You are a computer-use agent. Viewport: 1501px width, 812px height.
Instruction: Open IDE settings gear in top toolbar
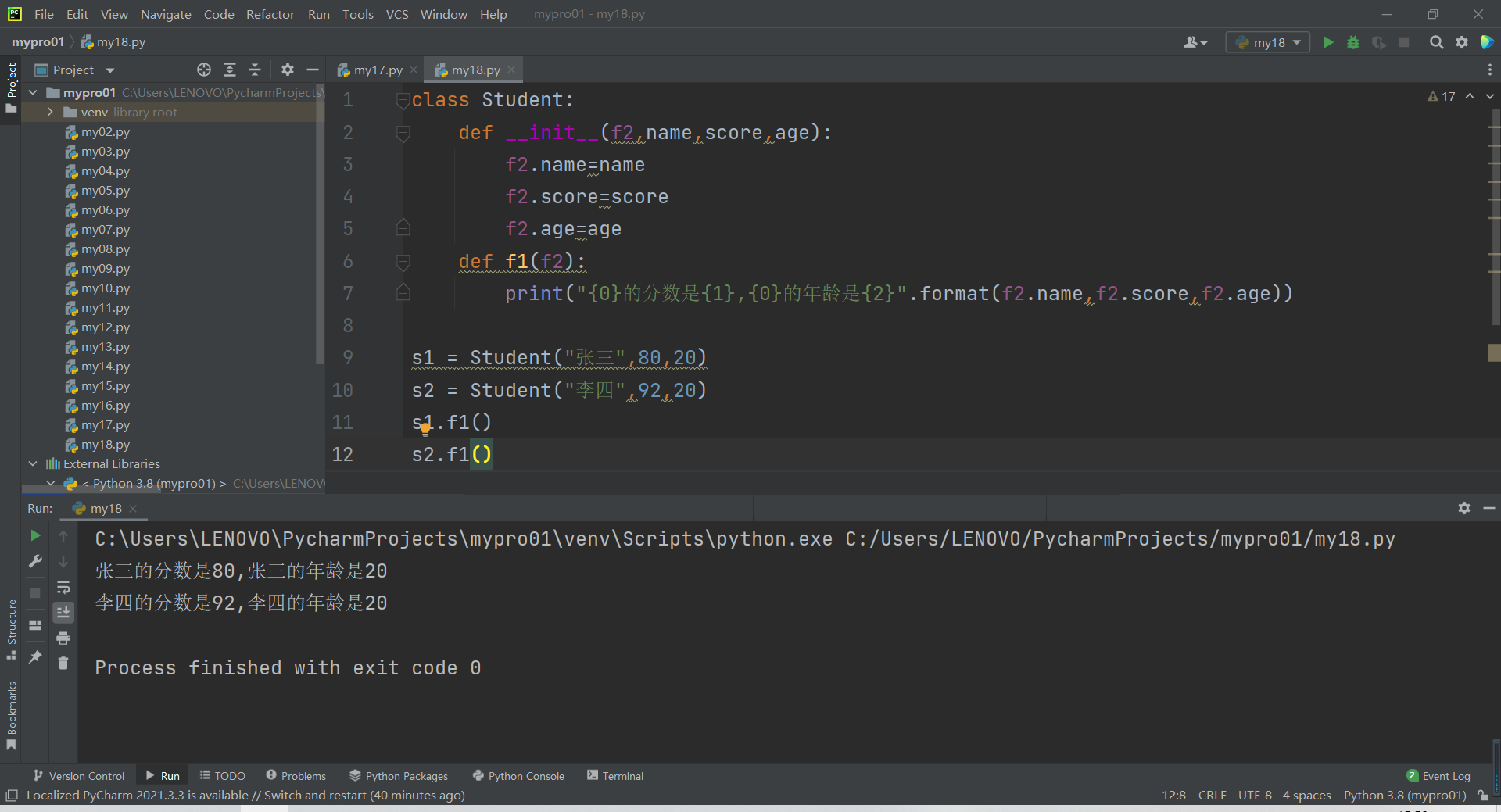click(1462, 42)
